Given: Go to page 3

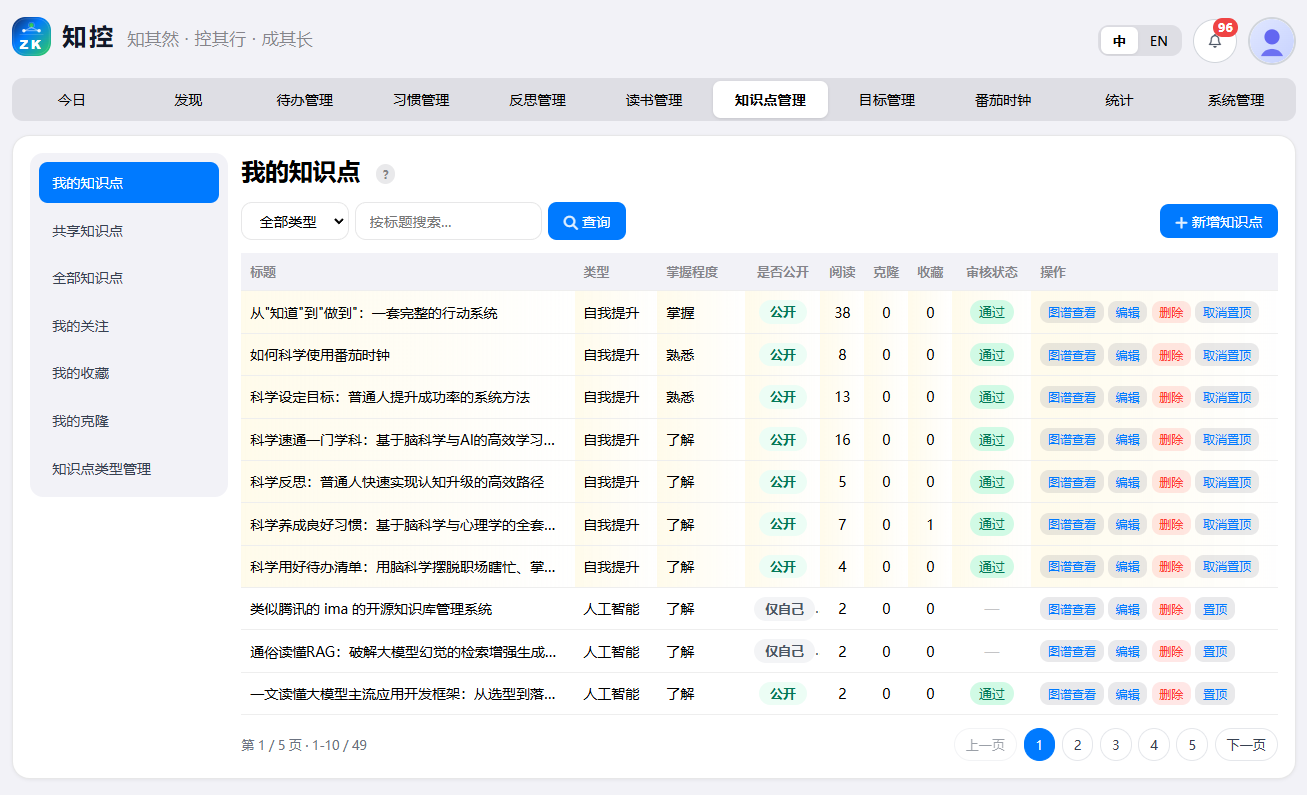Looking at the screenshot, I should pos(1115,745).
